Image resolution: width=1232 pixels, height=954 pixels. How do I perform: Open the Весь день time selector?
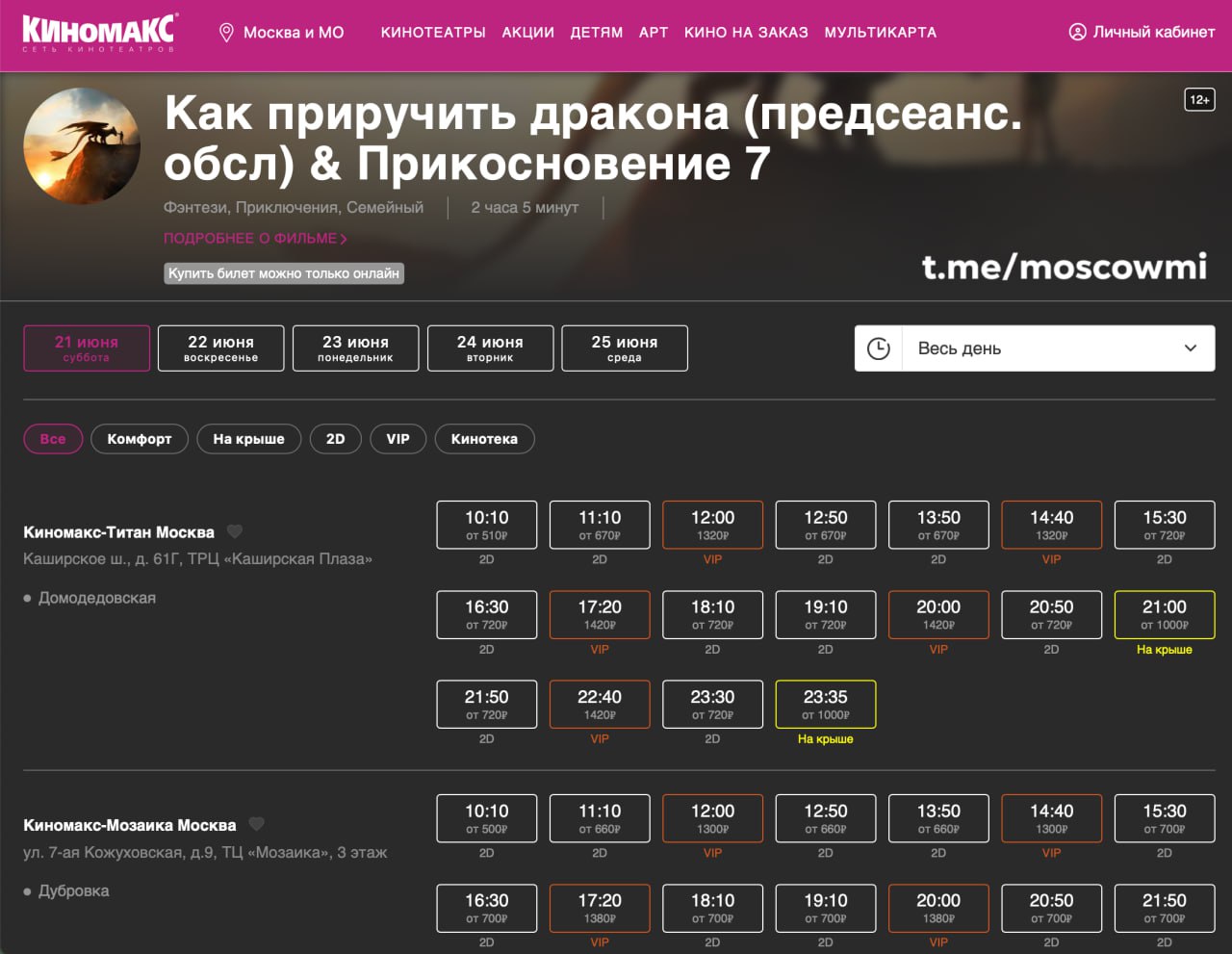coord(1035,348)
